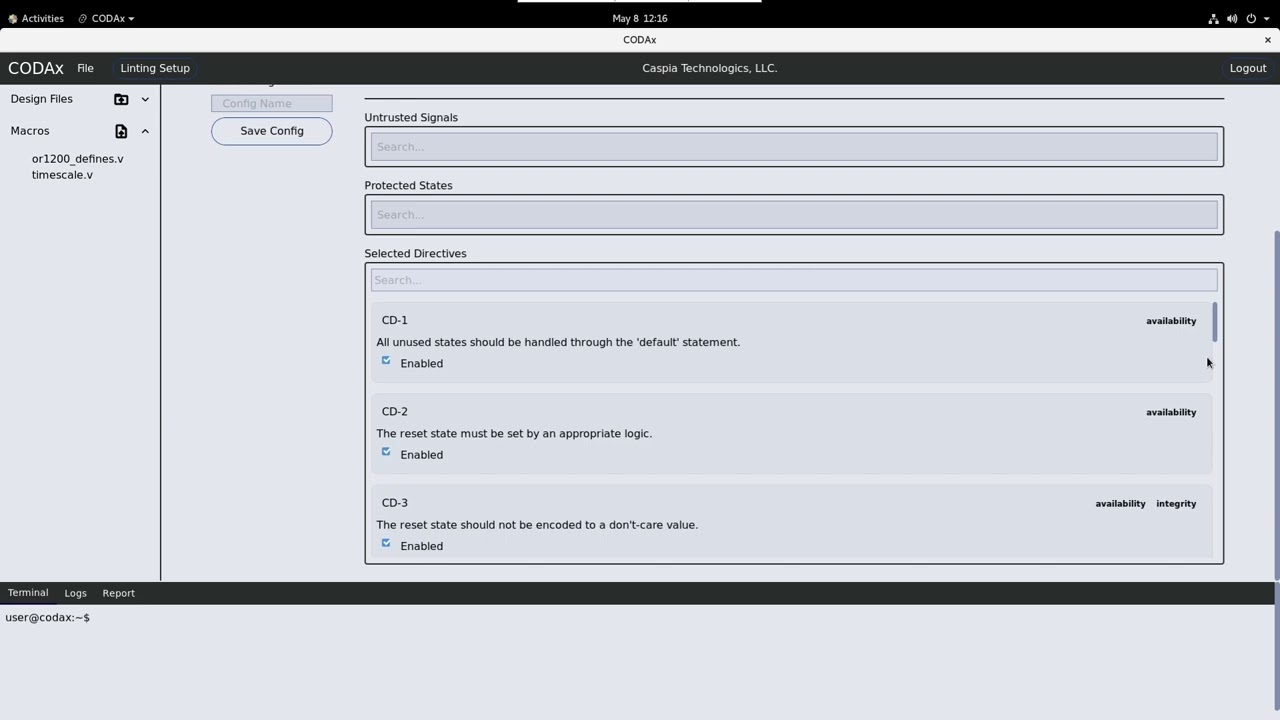This screenshot has width=1280, height=720.
Task: Click the volume speaker icon
Action: (1232, 18)
